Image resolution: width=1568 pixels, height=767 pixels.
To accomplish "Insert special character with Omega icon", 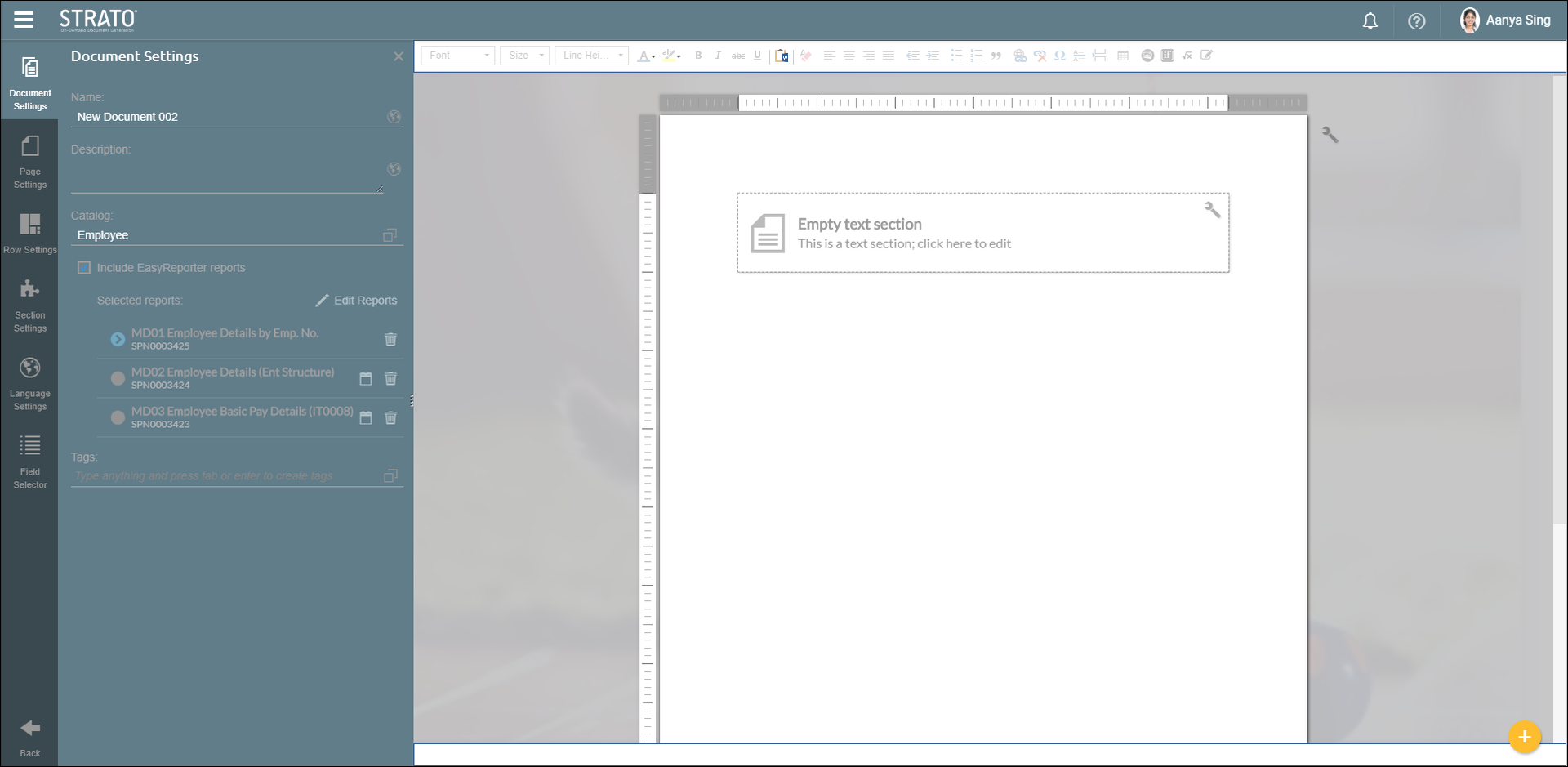I will click(1059, 56).
